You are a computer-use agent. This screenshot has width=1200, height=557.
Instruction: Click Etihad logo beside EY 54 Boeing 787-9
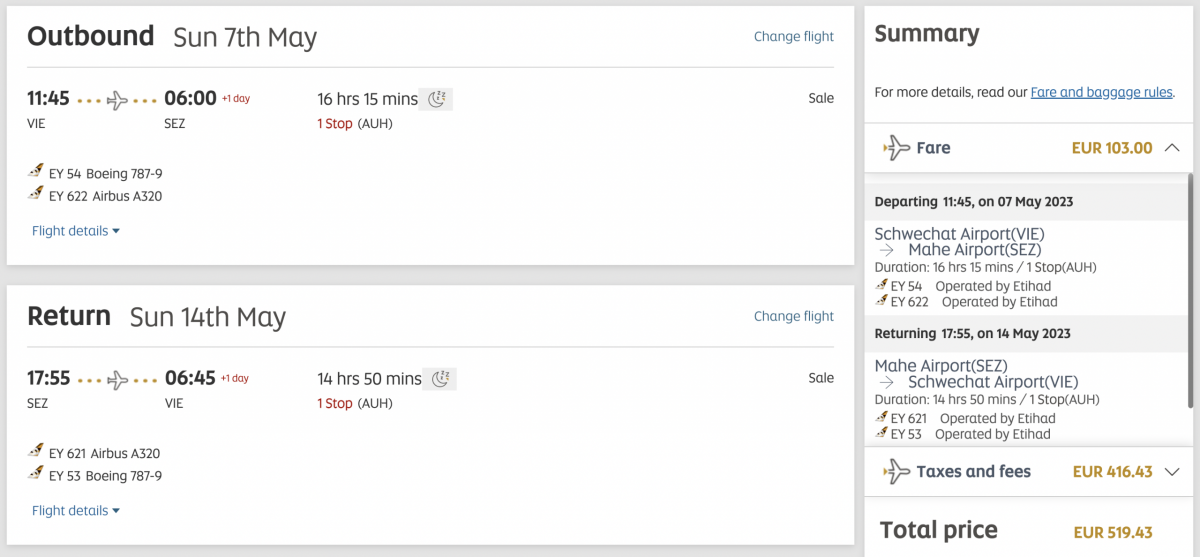[x=37, y=172]
